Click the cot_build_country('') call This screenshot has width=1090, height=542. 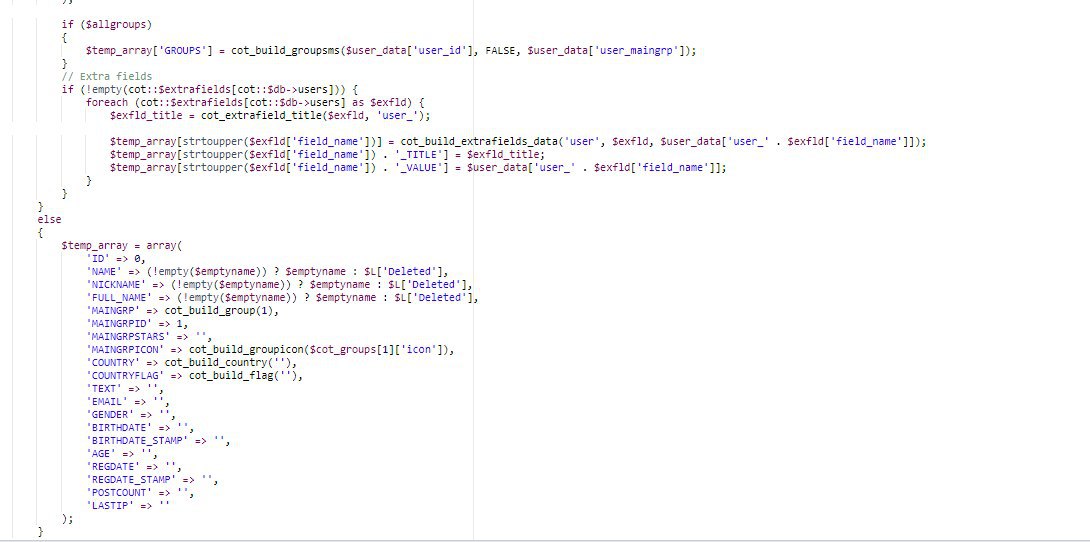pyautogui.click(x=230, y=363)
